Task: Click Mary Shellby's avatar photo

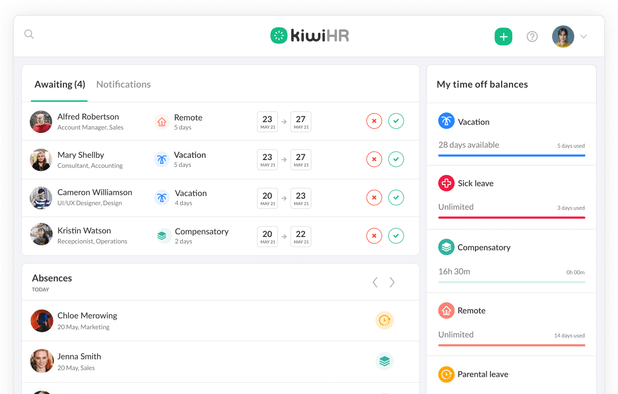Action: point(41,160)
